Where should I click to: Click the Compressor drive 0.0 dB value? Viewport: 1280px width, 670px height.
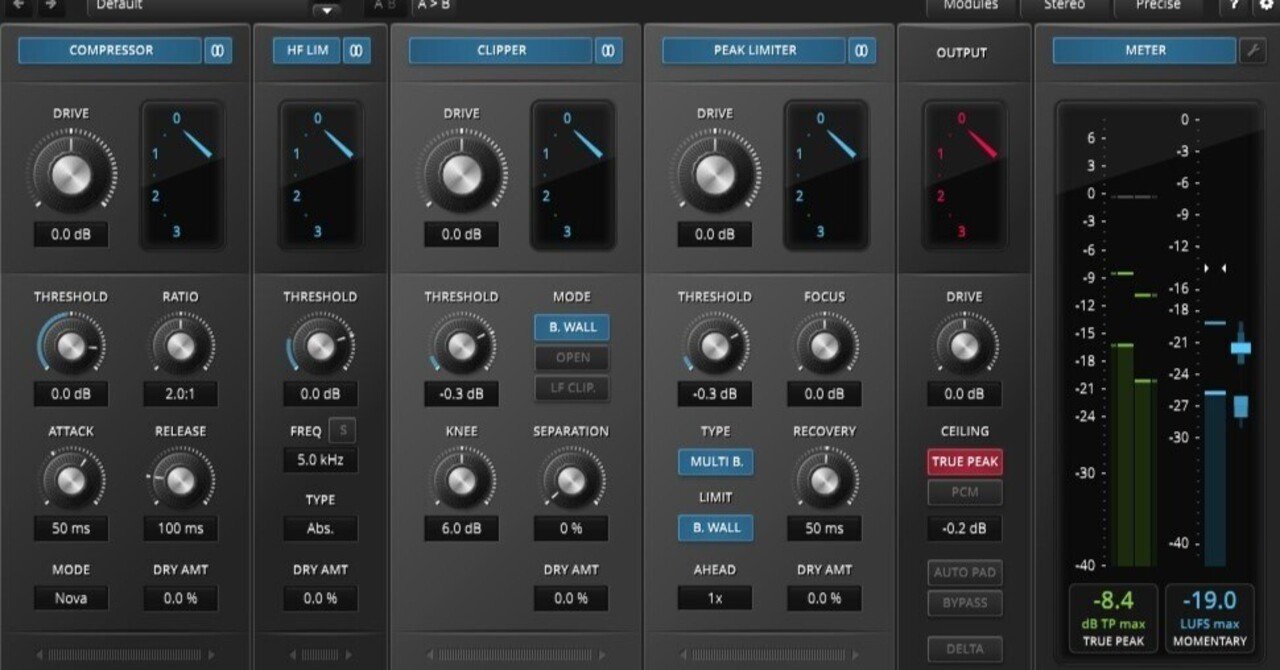tap(71, 235)
